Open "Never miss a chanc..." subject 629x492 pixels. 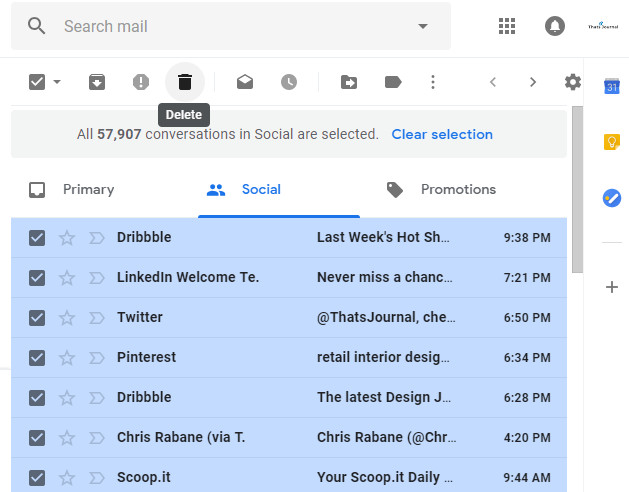tap(385, 277)
